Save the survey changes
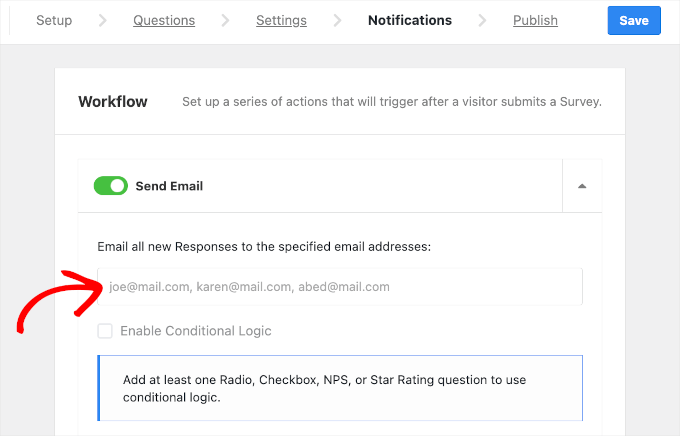Image resolution: width=680 pixels, height=436 pixels. 633,20
